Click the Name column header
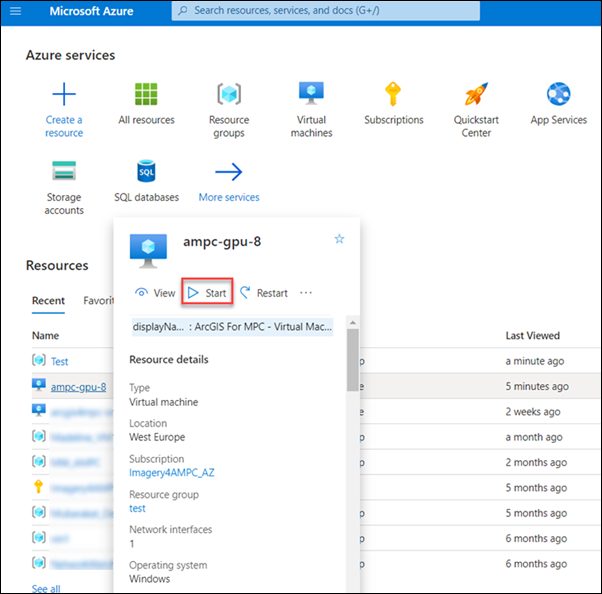Image resolution: width=602 pixels, height=594 pixels. click(x=45, y=336)
